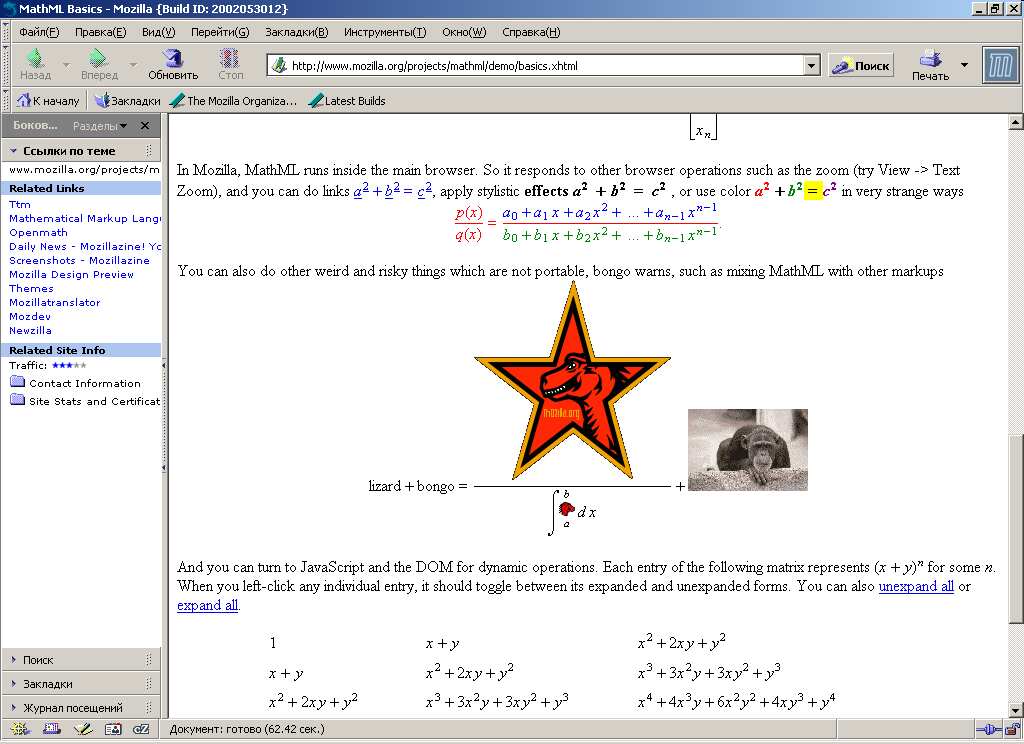Viewport: 1024px width, 744px height.
Task: Click the Вперед (Forward) navigation icon
Action: coord(99,64)
